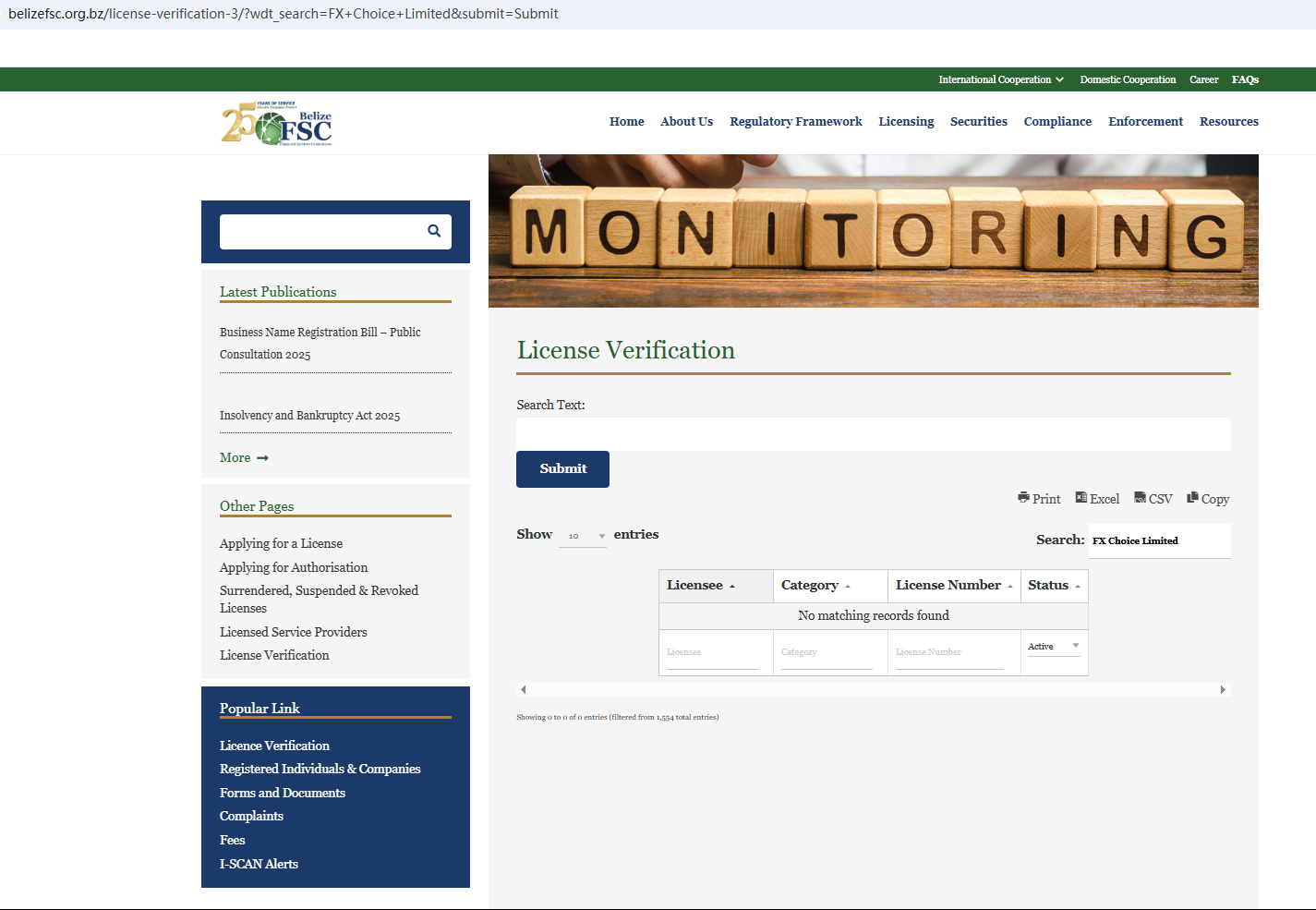Sort the table by License Number
1316x910 pixels.
click(1010, 587)
